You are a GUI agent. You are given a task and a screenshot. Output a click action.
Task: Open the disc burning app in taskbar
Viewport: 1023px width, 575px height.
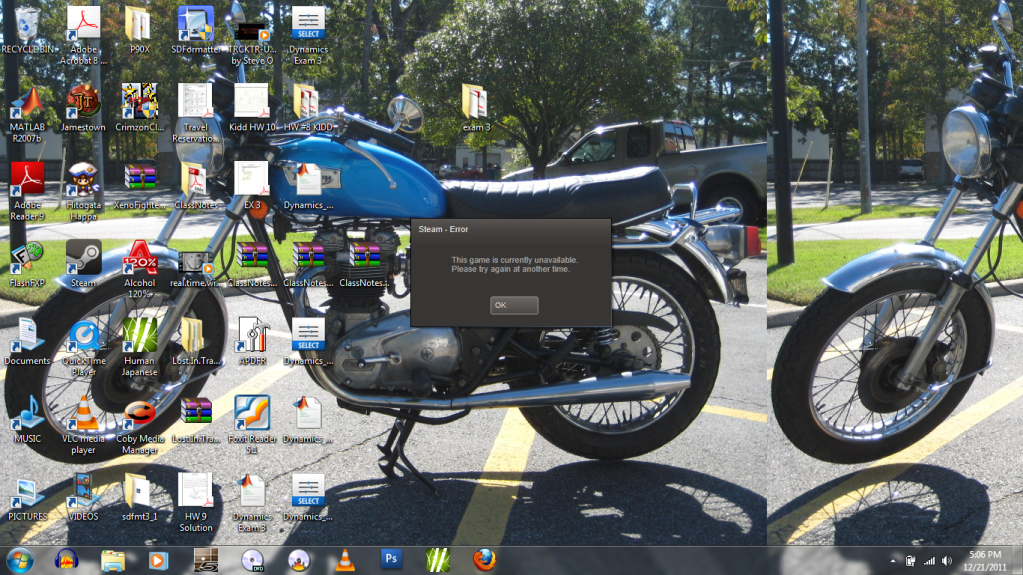(299, 561)
